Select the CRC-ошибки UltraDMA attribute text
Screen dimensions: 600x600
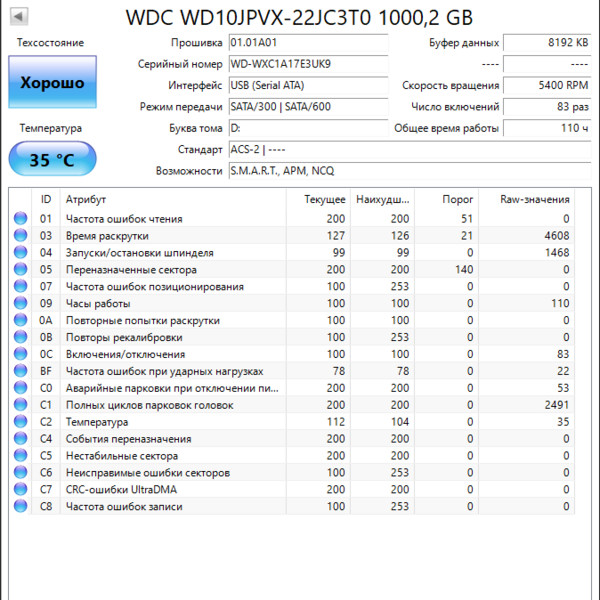121,489
